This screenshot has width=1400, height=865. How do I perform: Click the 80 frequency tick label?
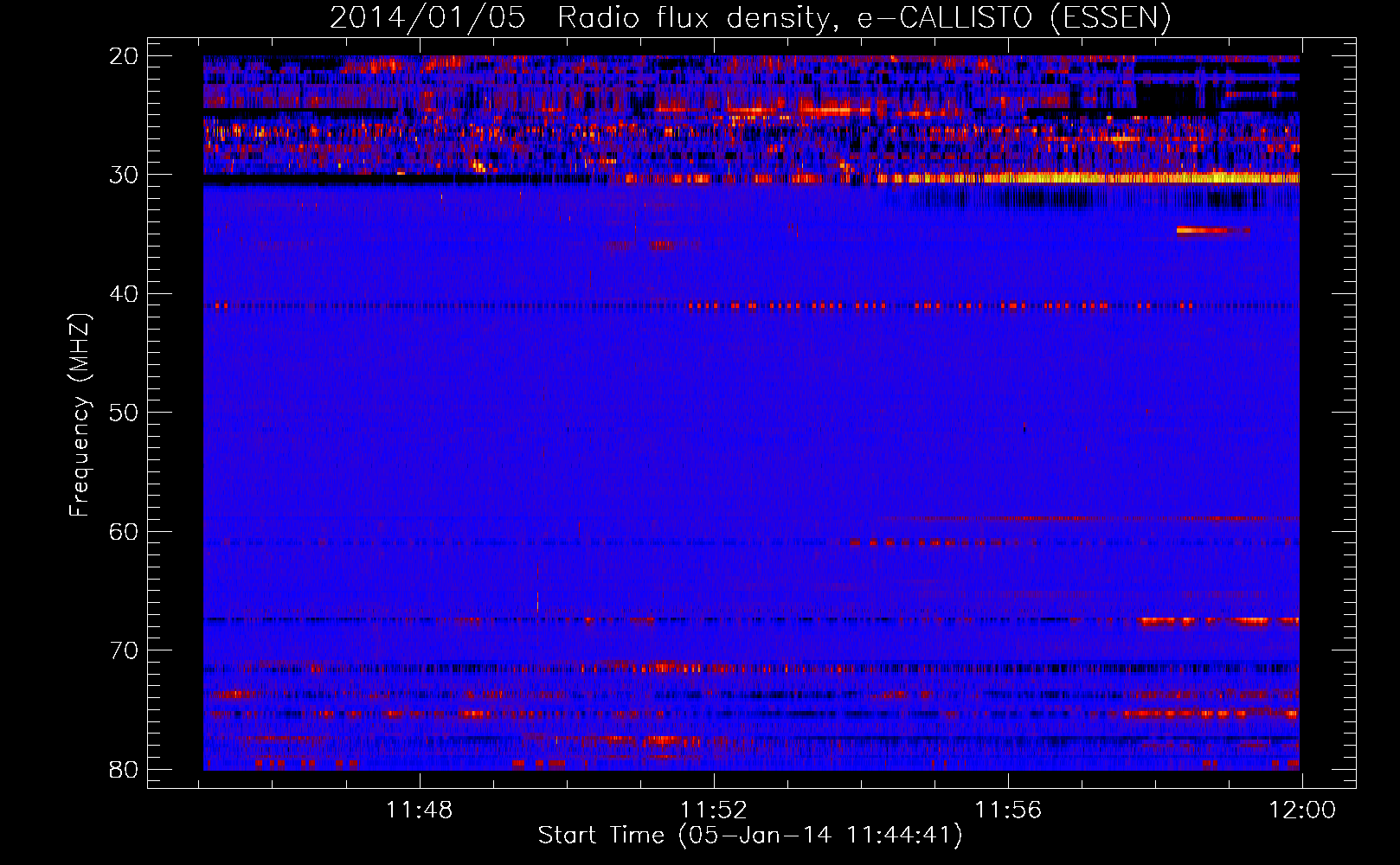(124, 769)
